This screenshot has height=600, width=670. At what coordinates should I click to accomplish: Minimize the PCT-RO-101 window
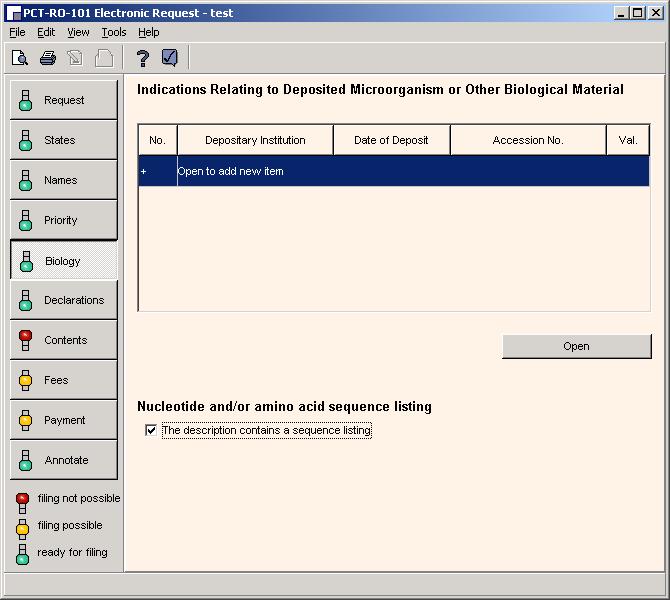click(621, 13)
